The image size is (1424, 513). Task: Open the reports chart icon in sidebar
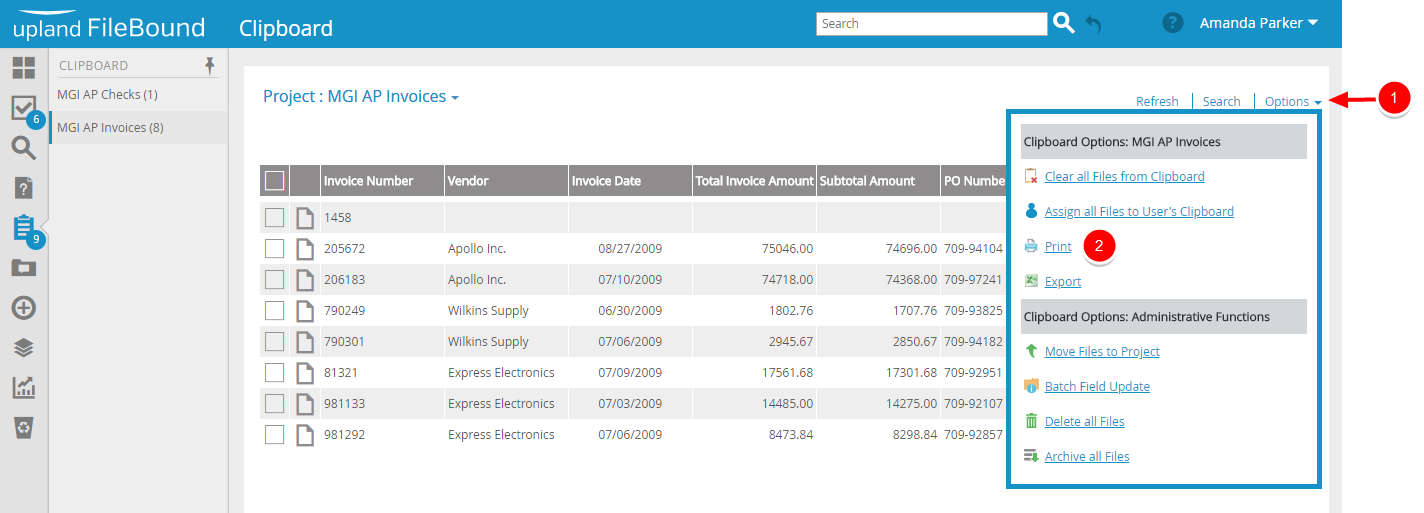coord(24,388)
